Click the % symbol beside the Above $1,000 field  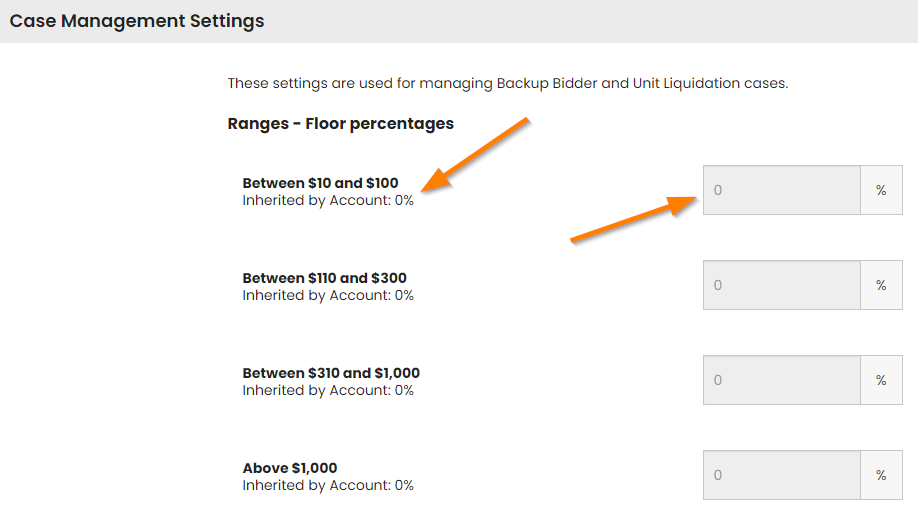[881, 475]
